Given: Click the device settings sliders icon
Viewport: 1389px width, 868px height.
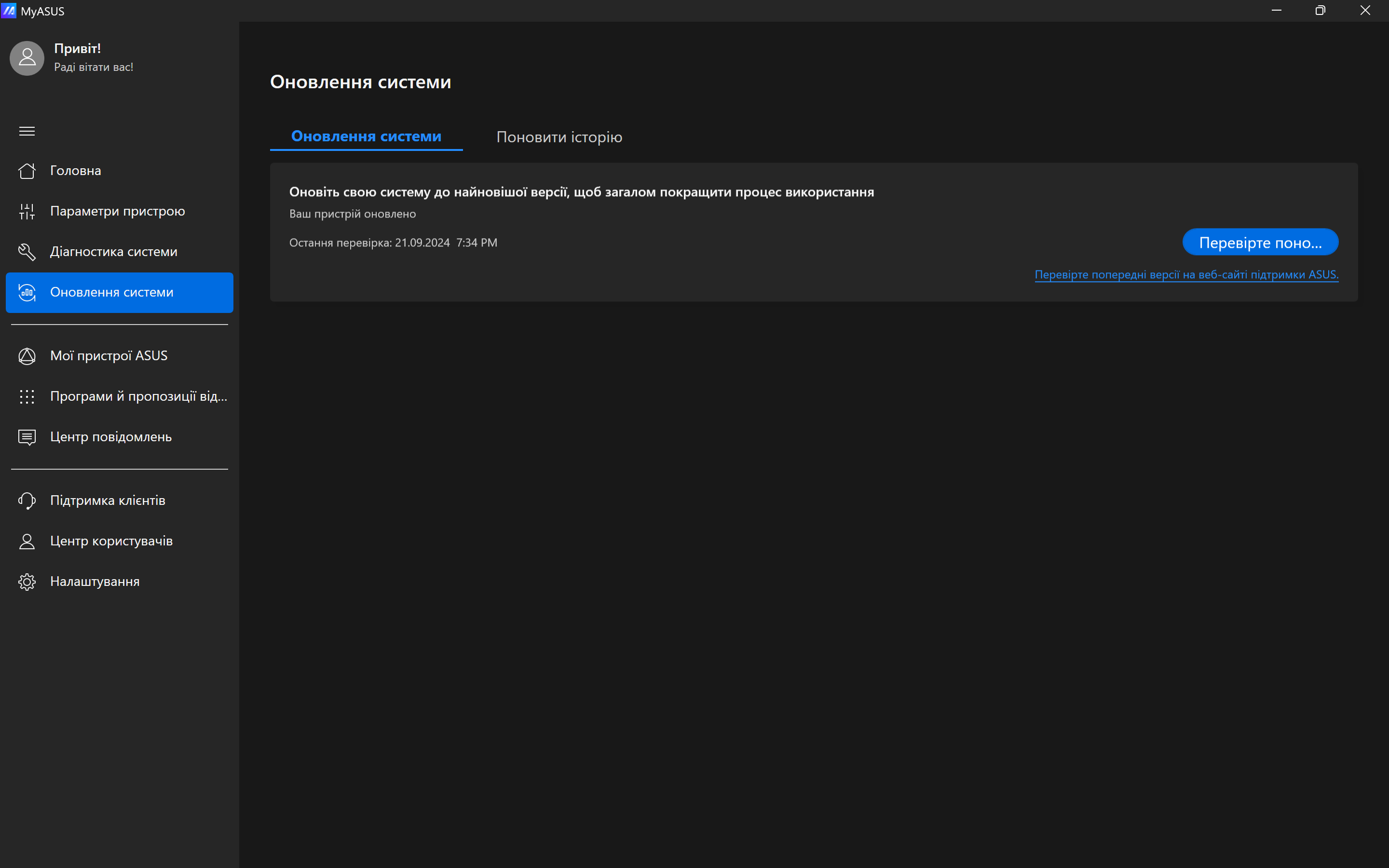Looking at the screenshot, I should click(x=27, y=211).
